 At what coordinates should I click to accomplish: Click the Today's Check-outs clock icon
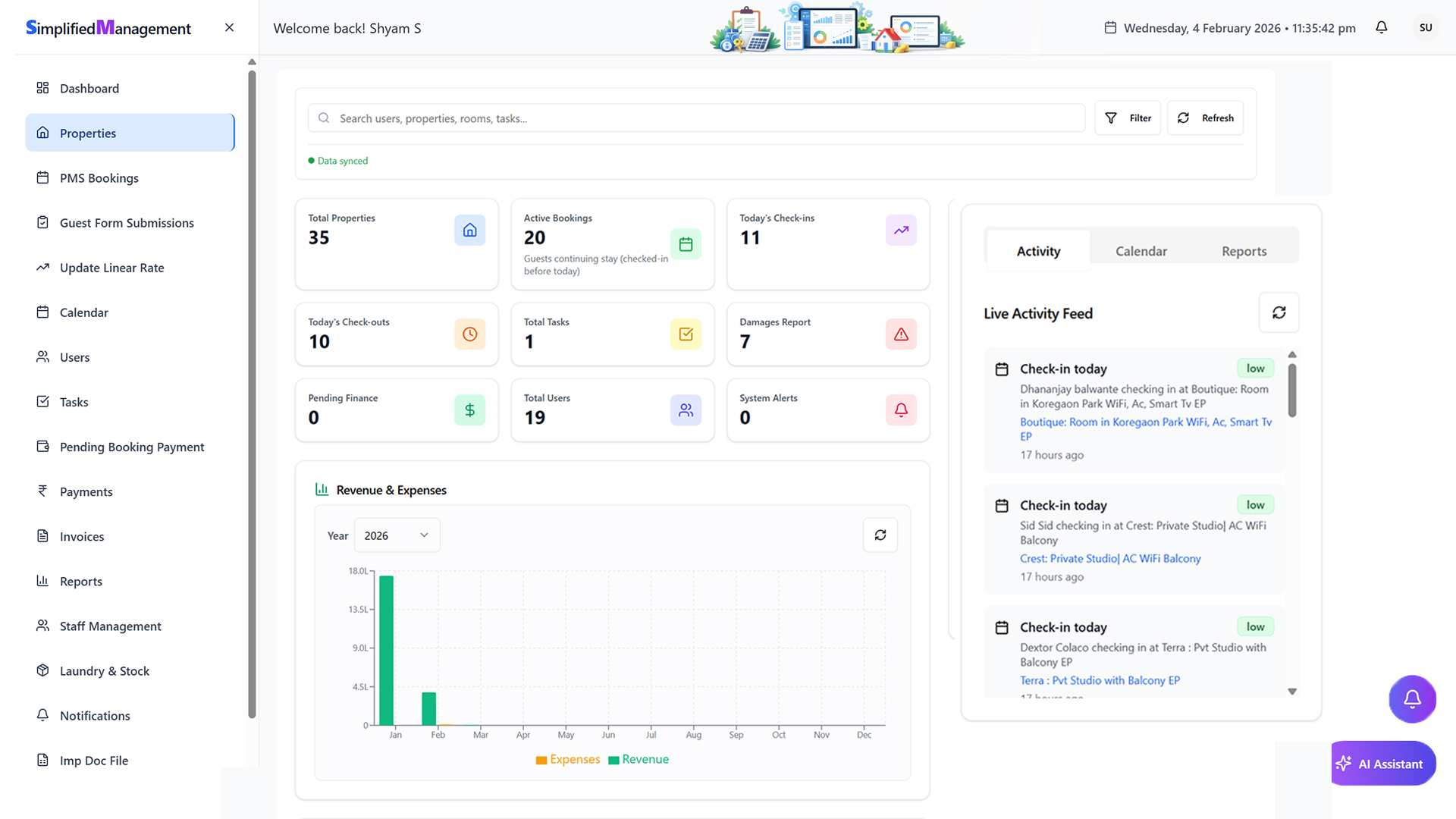[x=469, y=334]
